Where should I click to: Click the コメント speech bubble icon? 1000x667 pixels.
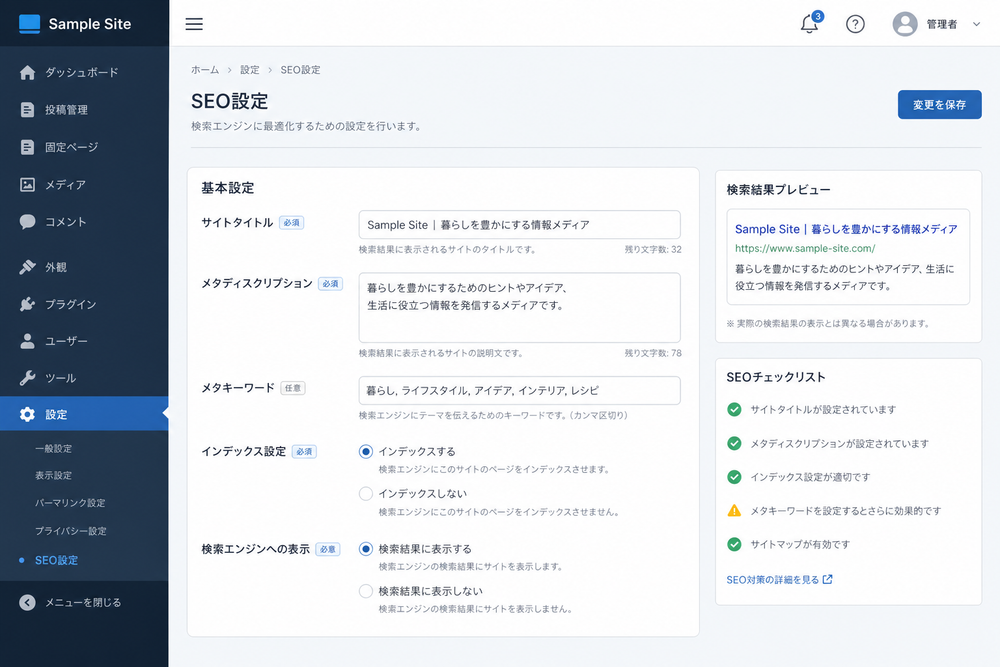tap(27, 222)
